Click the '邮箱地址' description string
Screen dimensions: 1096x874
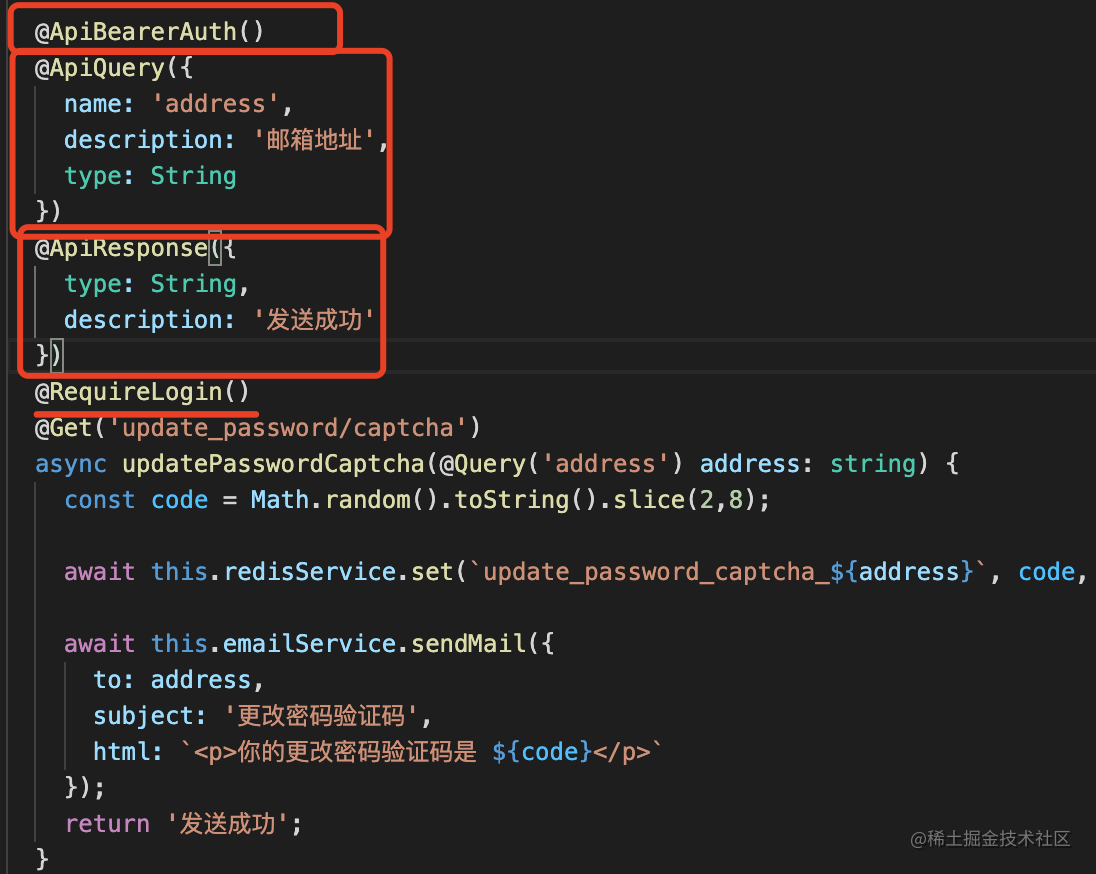tap(319, 140)
